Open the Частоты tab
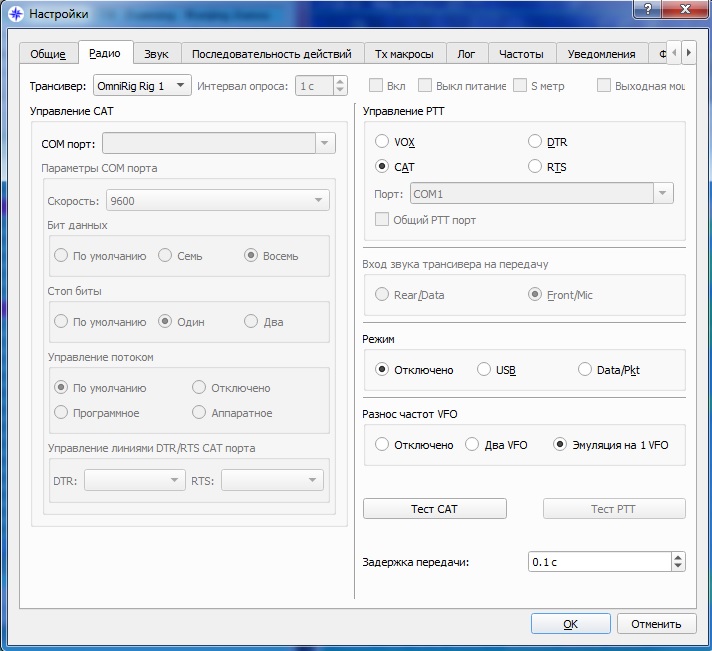This screenshot has height=651, width=712. tap(521, 54)
